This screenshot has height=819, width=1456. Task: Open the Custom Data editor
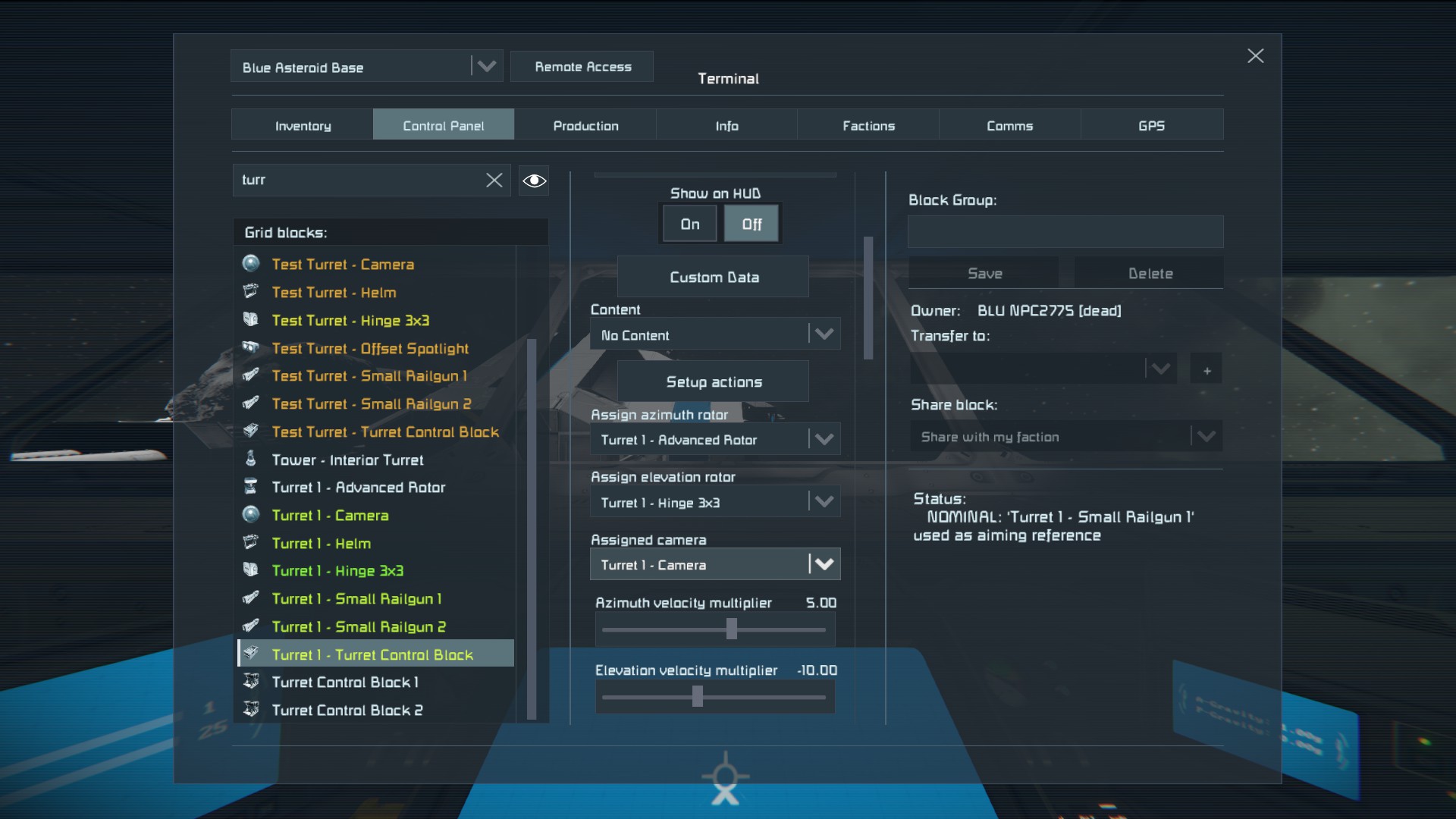coord(713,278)
